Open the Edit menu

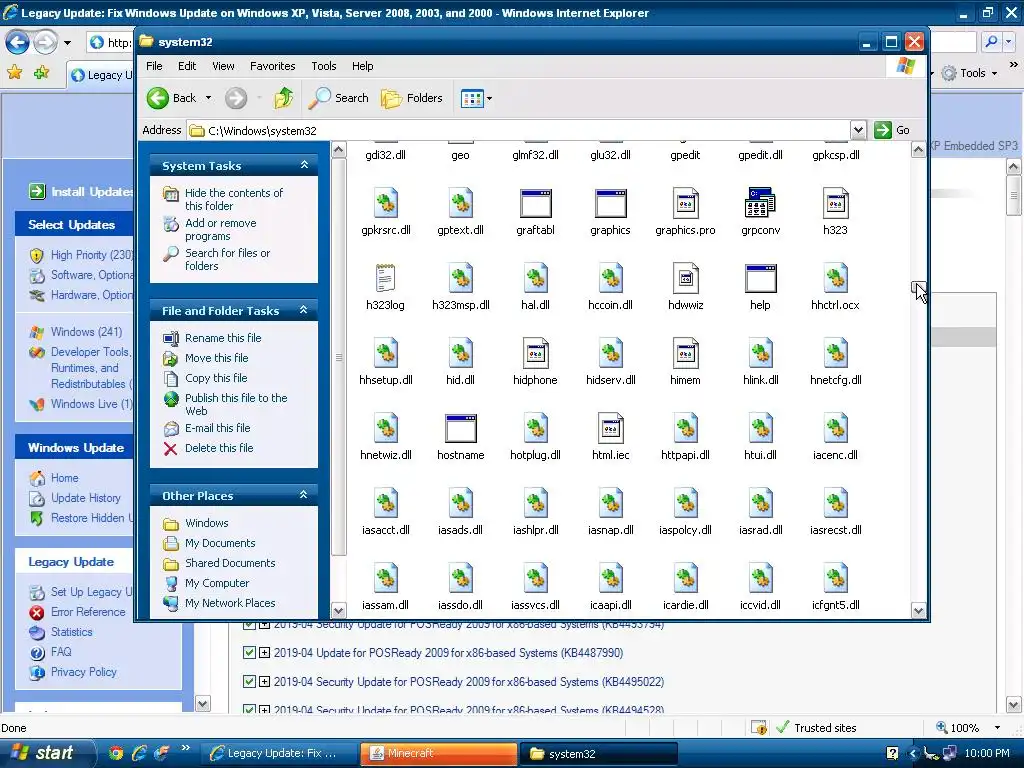coord(187,66)
